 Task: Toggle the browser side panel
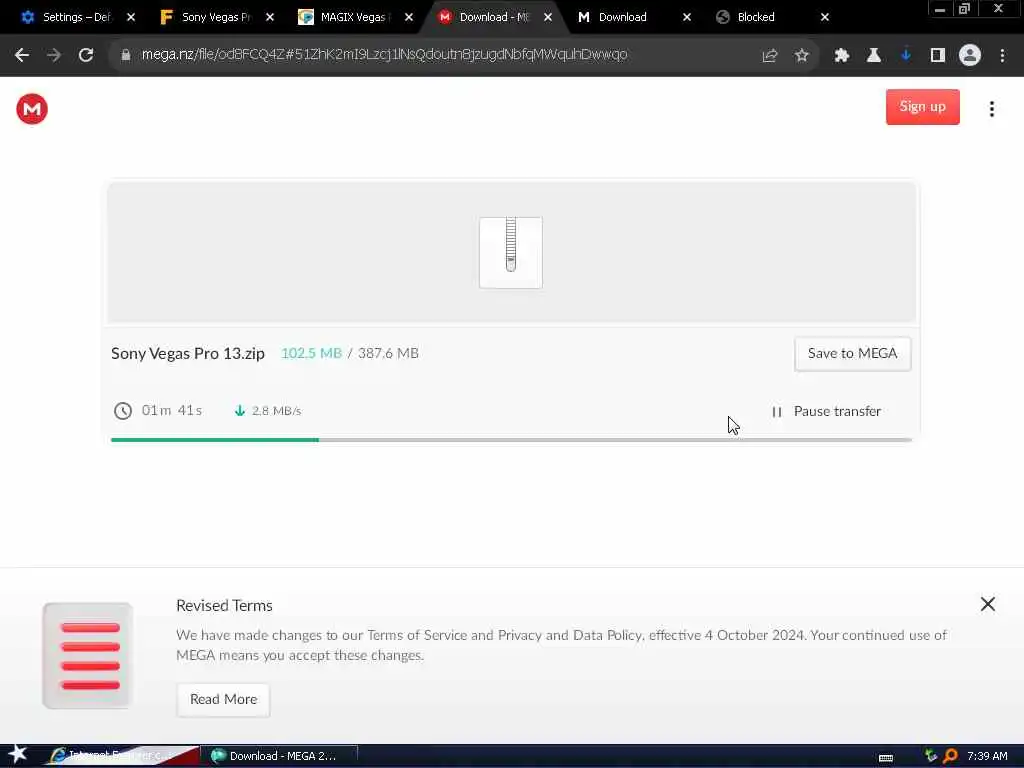click(938, 56)
